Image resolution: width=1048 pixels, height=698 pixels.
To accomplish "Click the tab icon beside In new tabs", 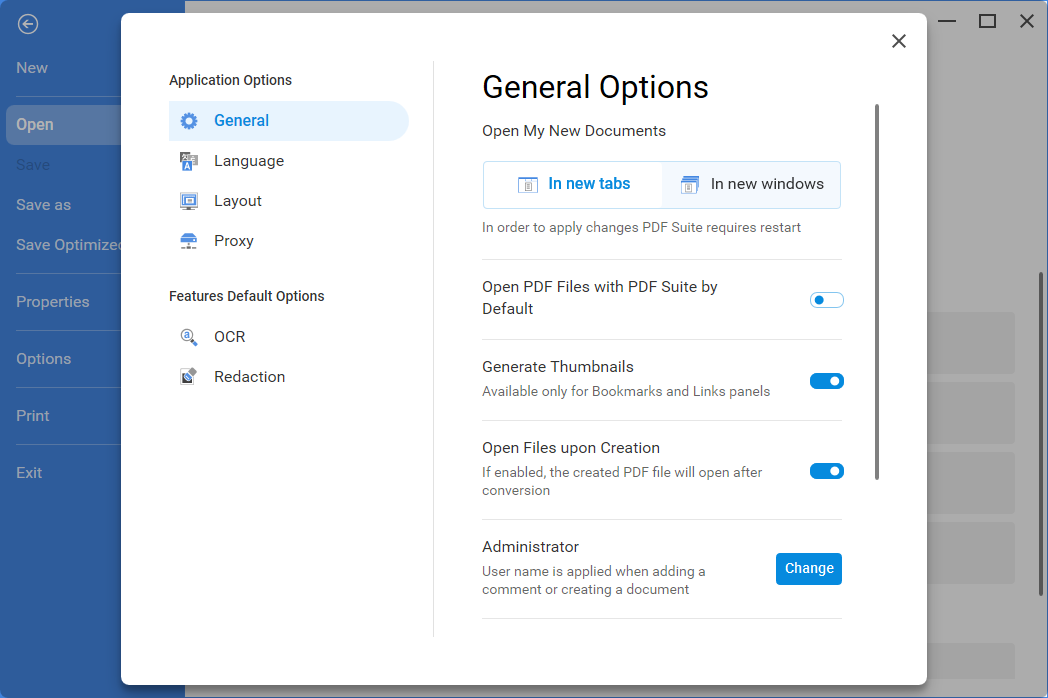I will click(528, 185).
